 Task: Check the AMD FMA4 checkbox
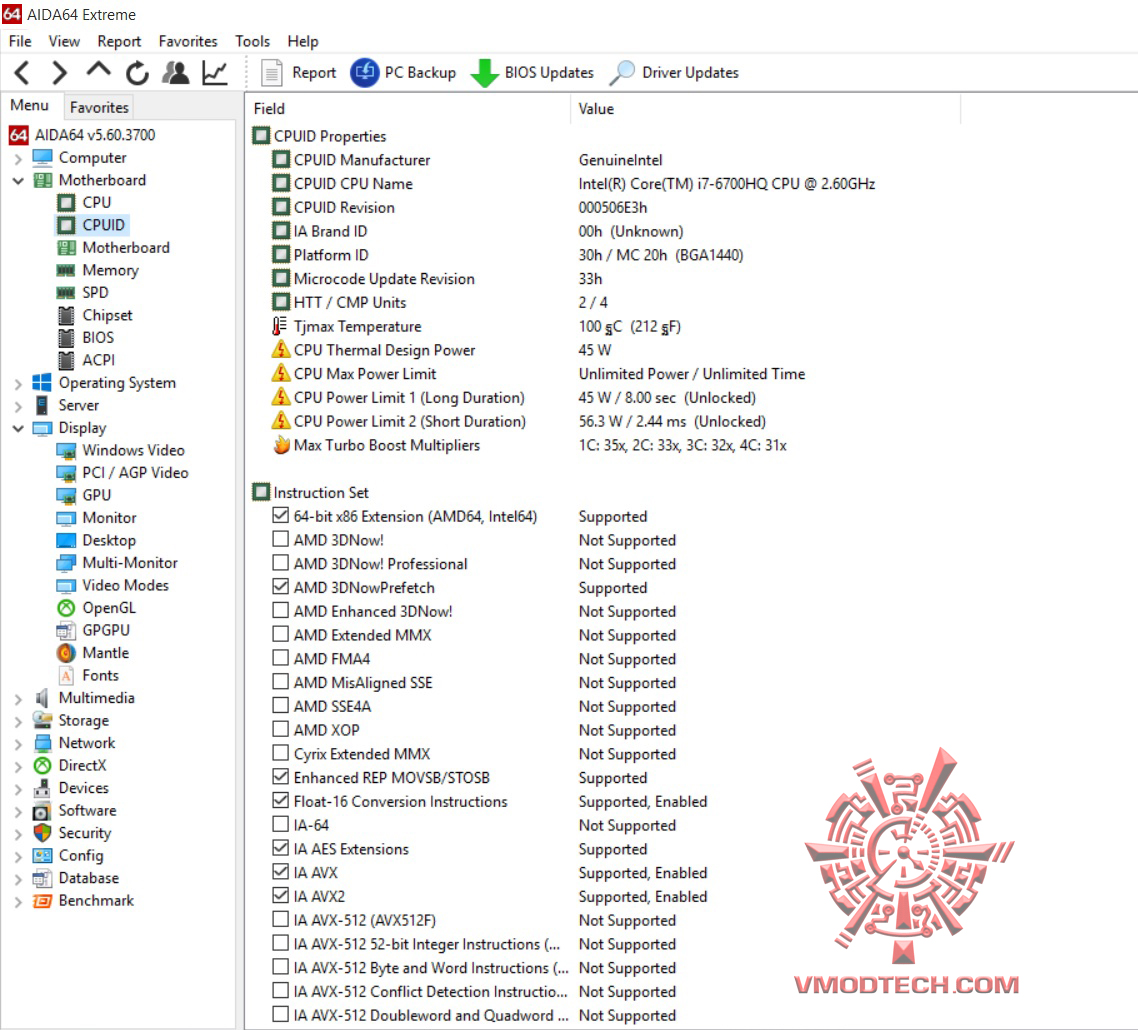280,659
